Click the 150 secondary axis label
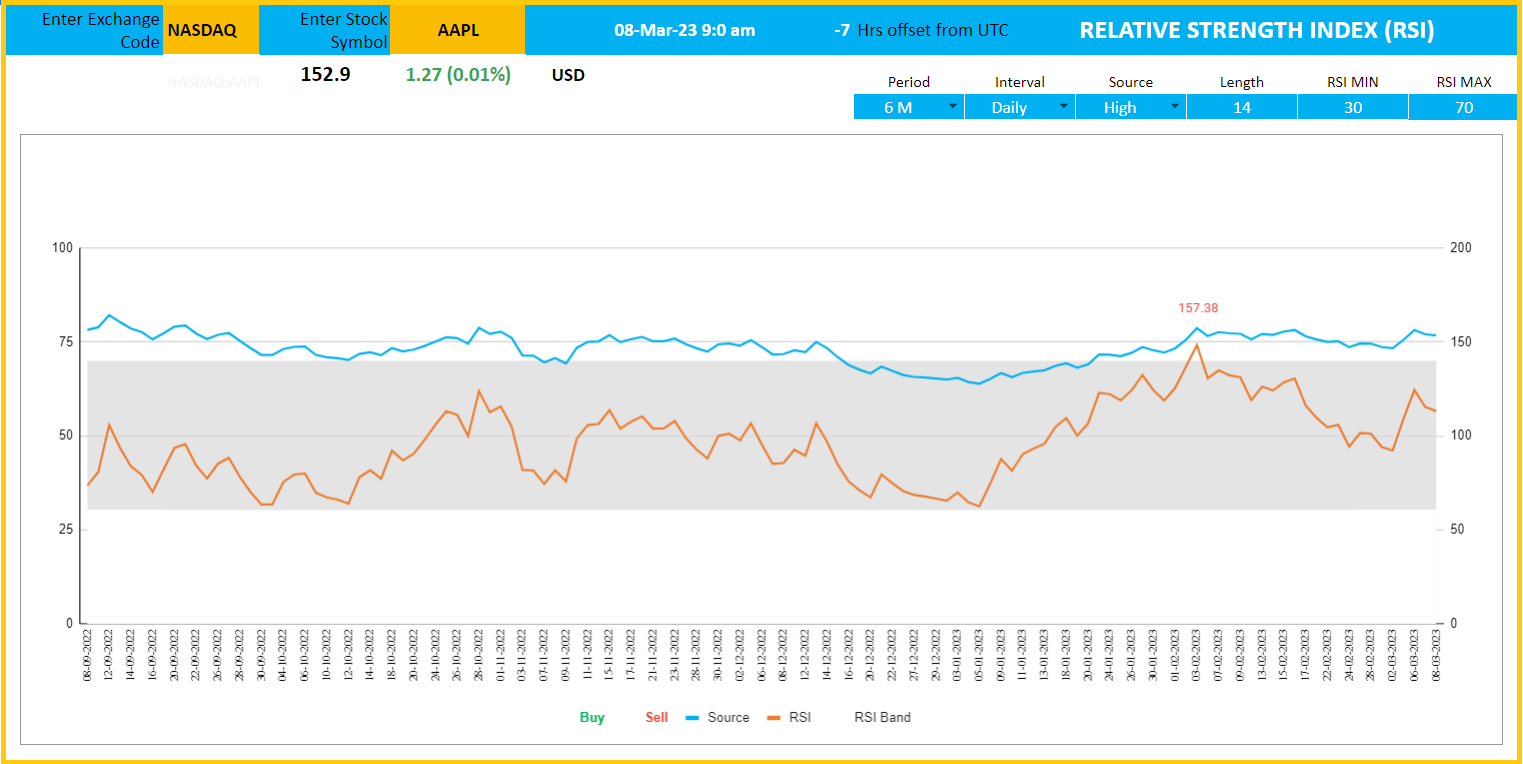 point(1460,341)
